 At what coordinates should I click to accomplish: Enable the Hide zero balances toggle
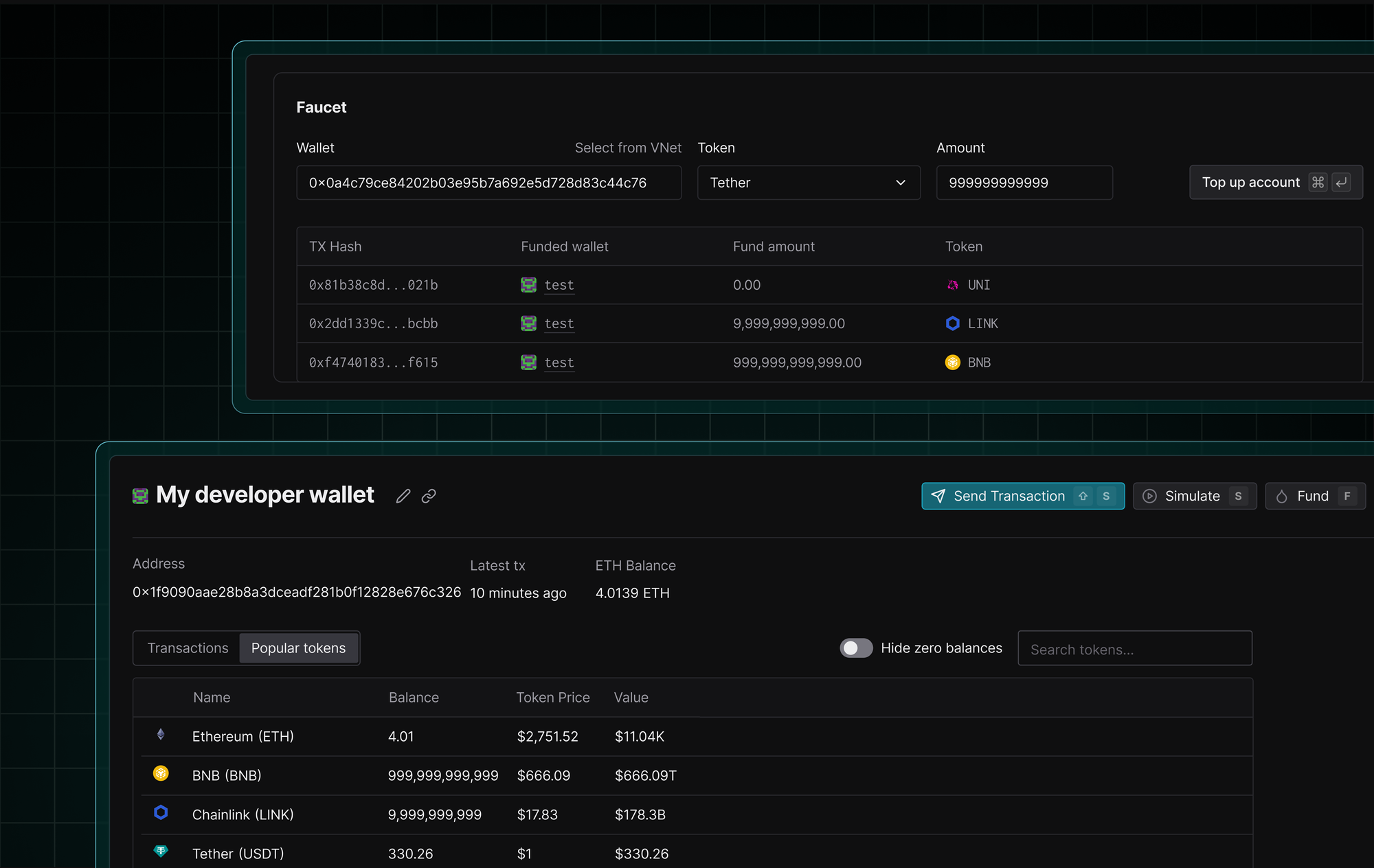(855, 648)
